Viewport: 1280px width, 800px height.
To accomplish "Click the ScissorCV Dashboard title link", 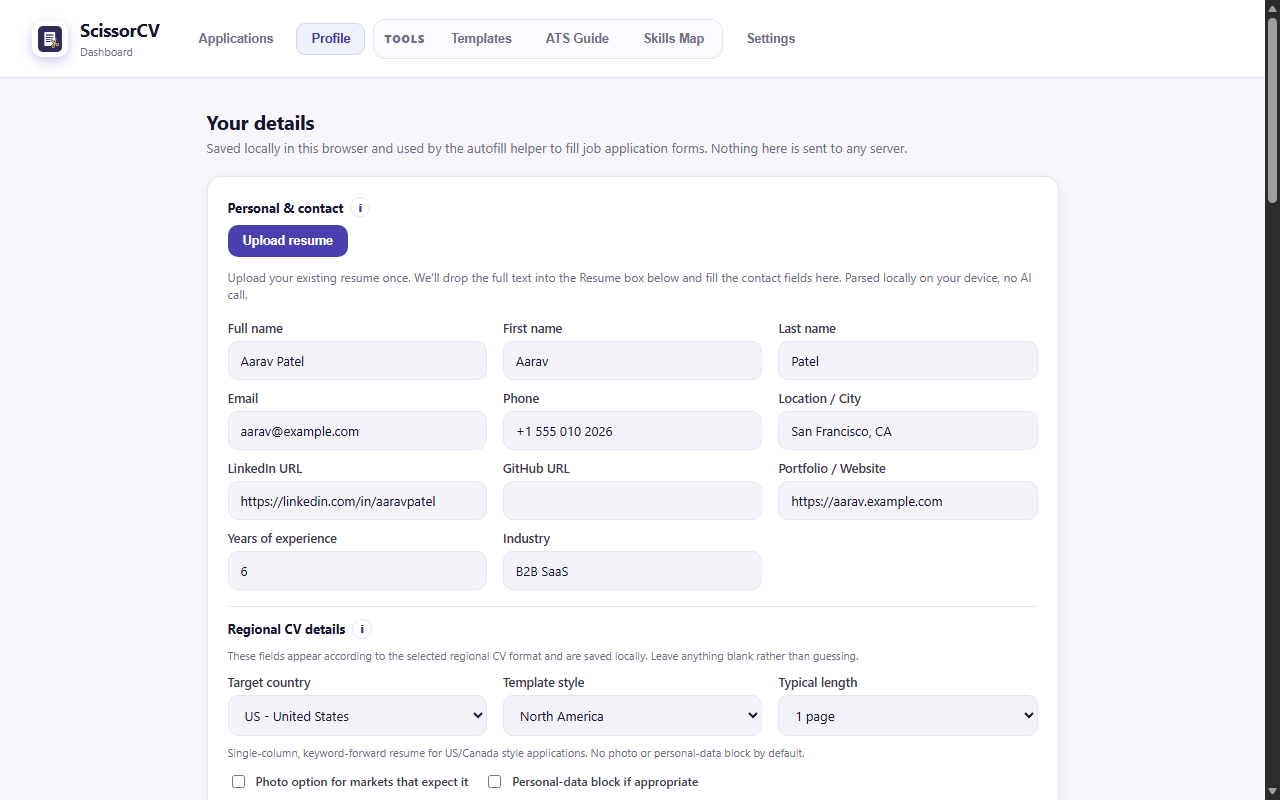I will (x=120, y=39).
